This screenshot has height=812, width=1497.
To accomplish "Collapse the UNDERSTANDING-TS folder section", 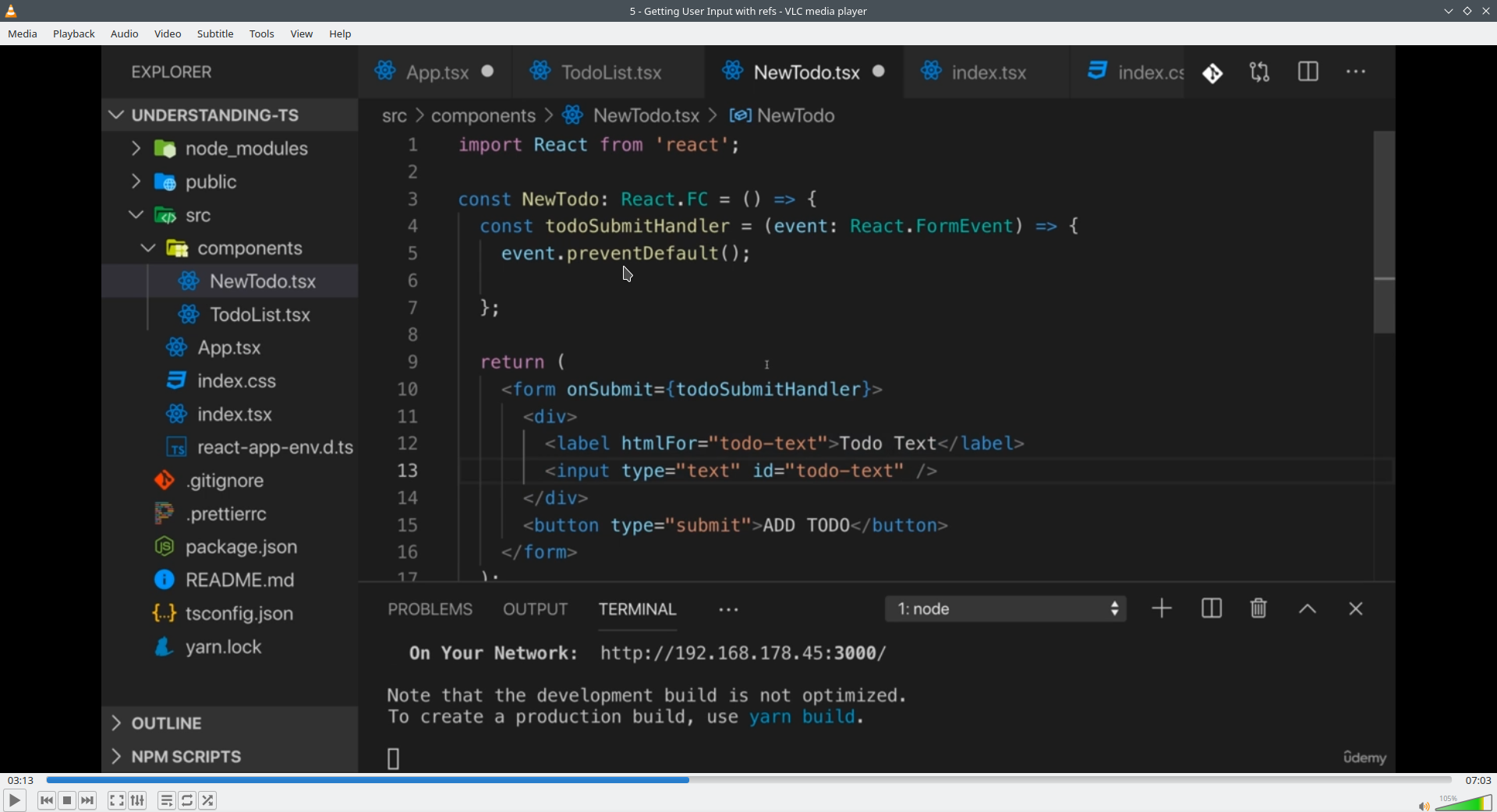I will (x=230, y=115).
